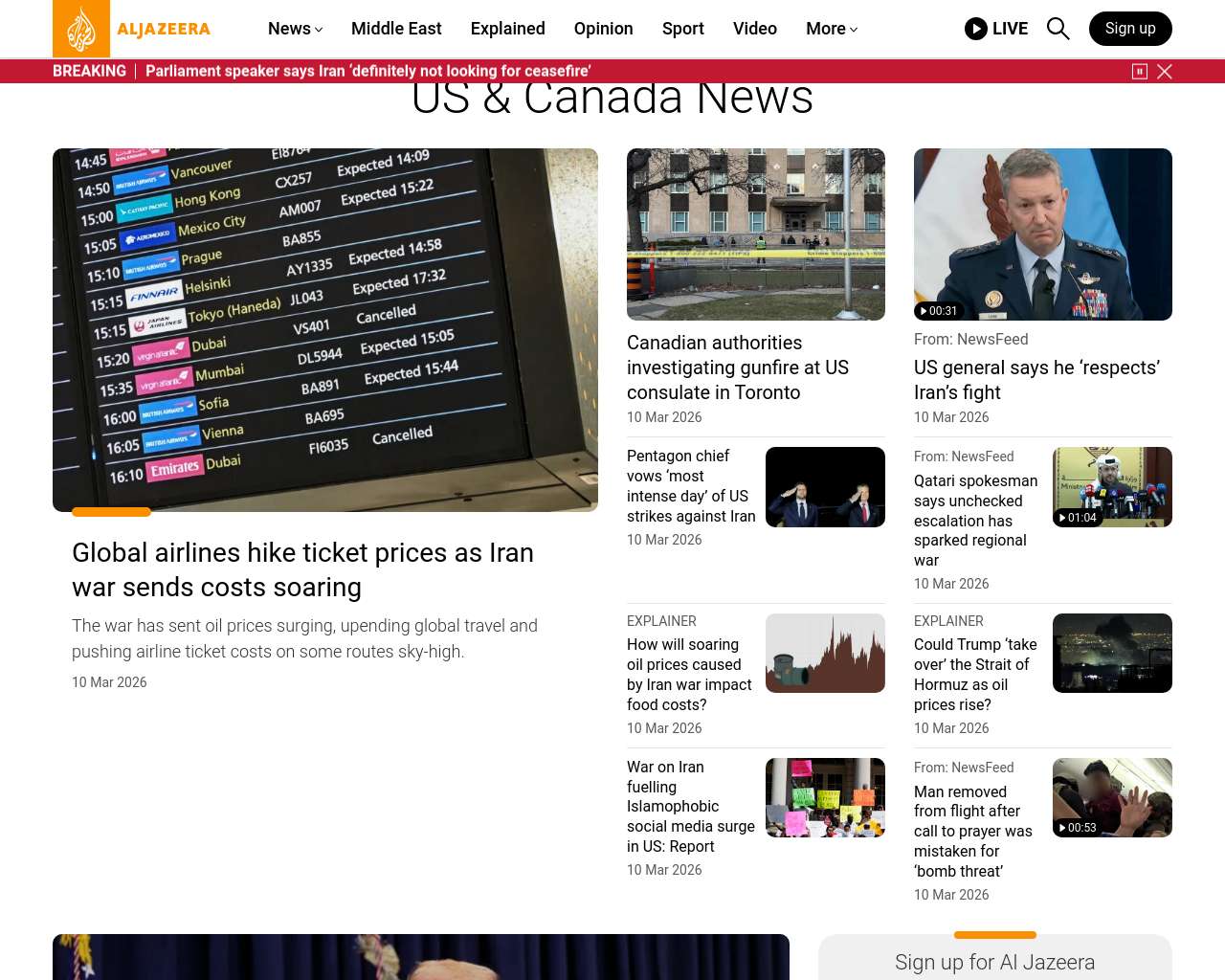Open the Sport section
This screenshot has height=980, width=1225.
coord(683,29)
